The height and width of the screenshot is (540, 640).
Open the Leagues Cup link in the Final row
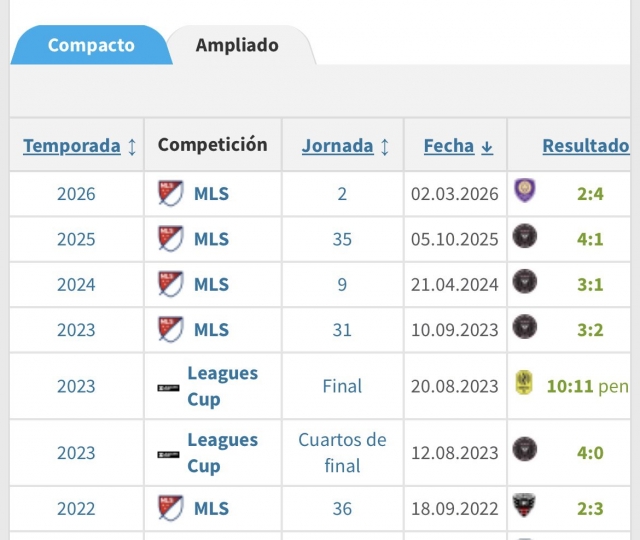222,386
